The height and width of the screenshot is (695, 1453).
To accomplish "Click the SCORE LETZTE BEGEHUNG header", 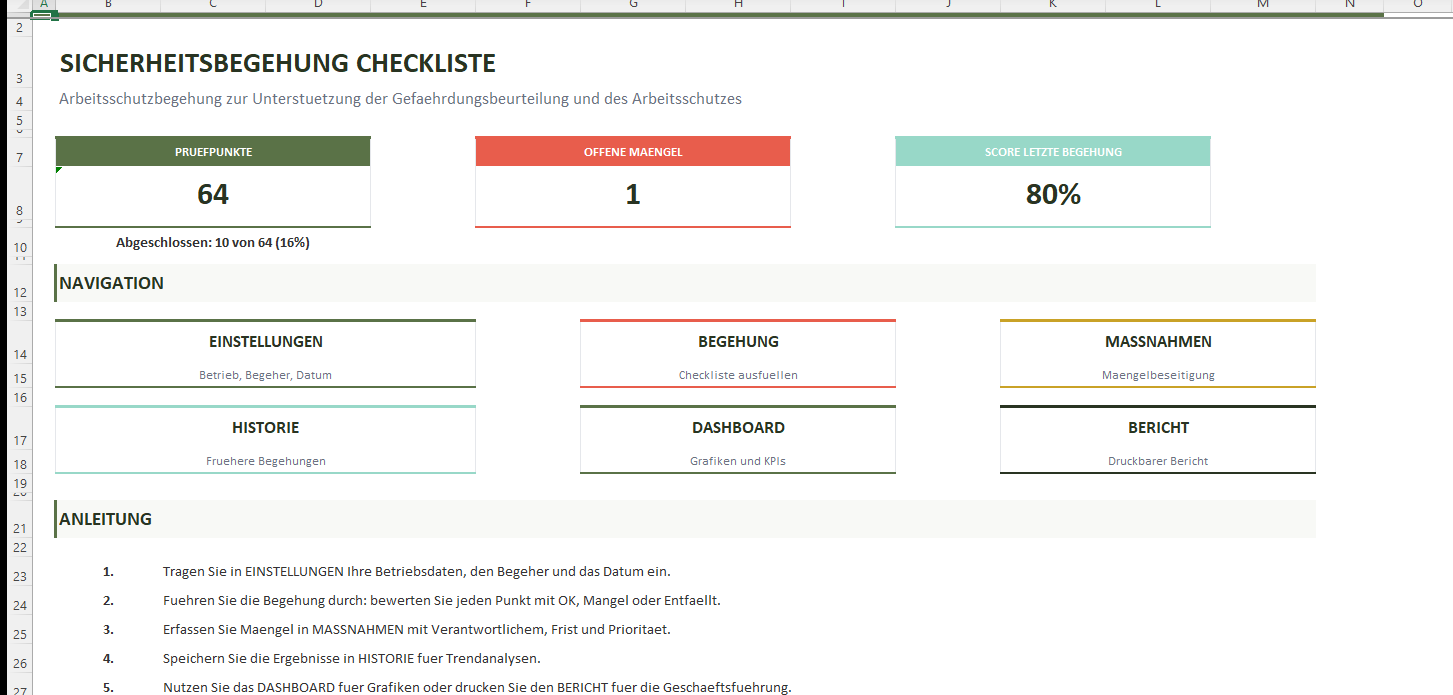I will click(x=1052, y=152).
